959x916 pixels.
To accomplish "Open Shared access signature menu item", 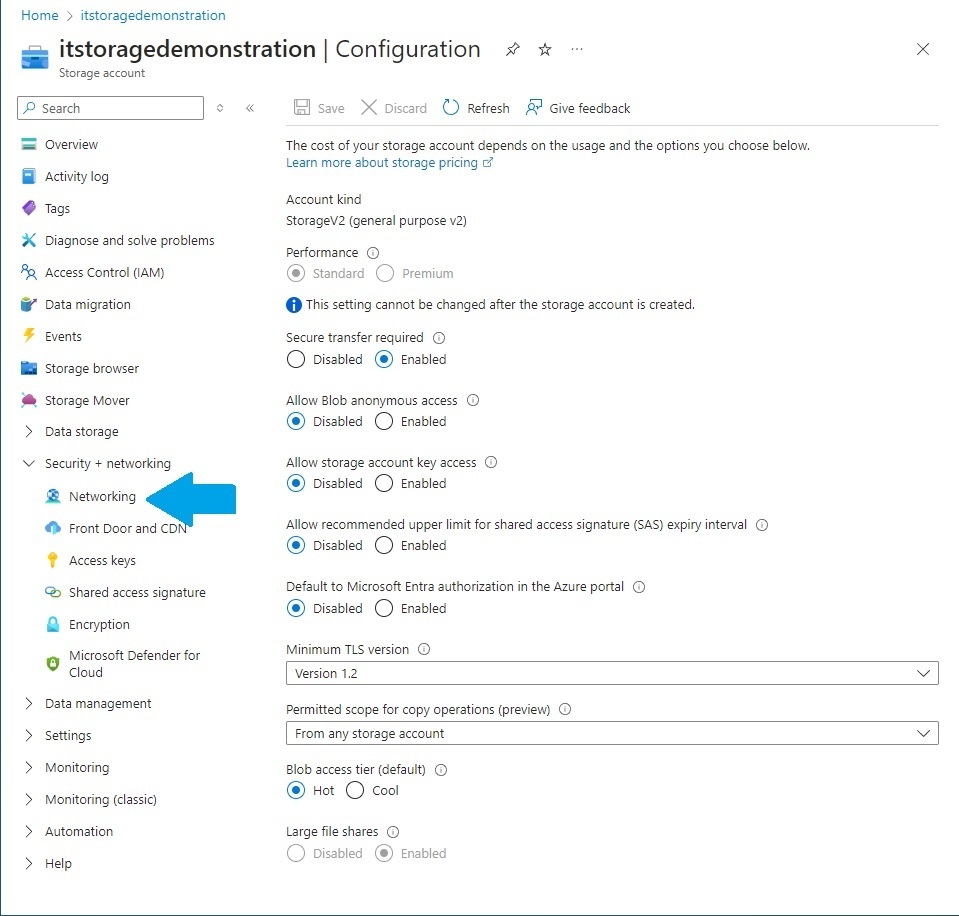I will pyautogui.click(x=137, y=592).
